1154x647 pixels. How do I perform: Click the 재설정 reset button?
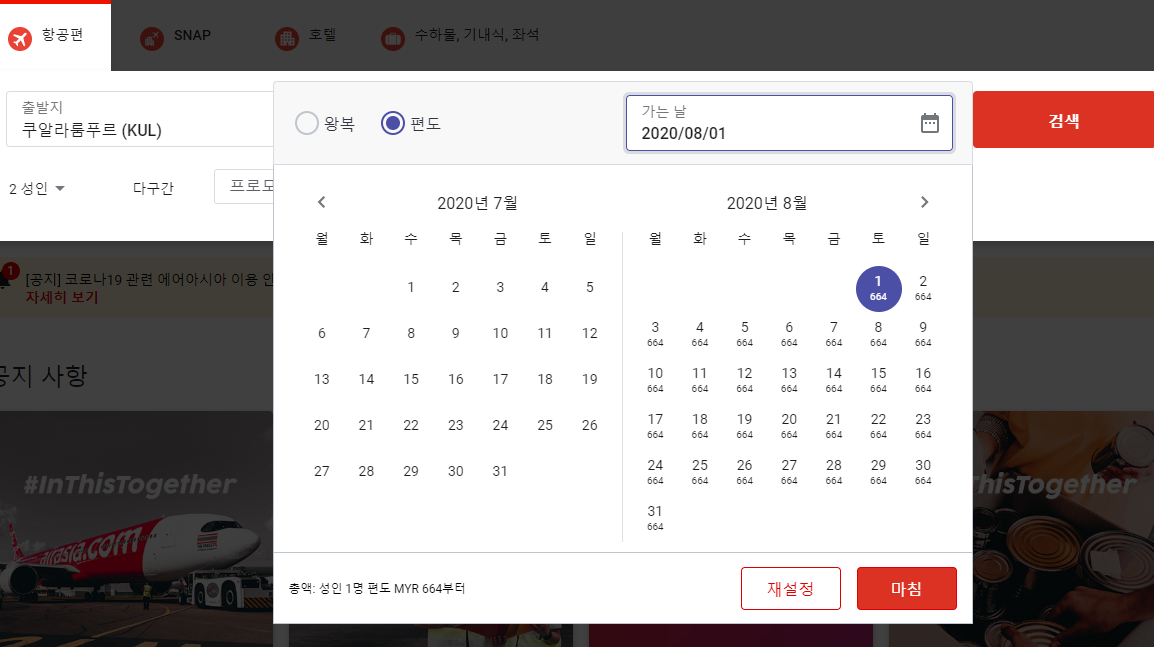pos(790,588)
